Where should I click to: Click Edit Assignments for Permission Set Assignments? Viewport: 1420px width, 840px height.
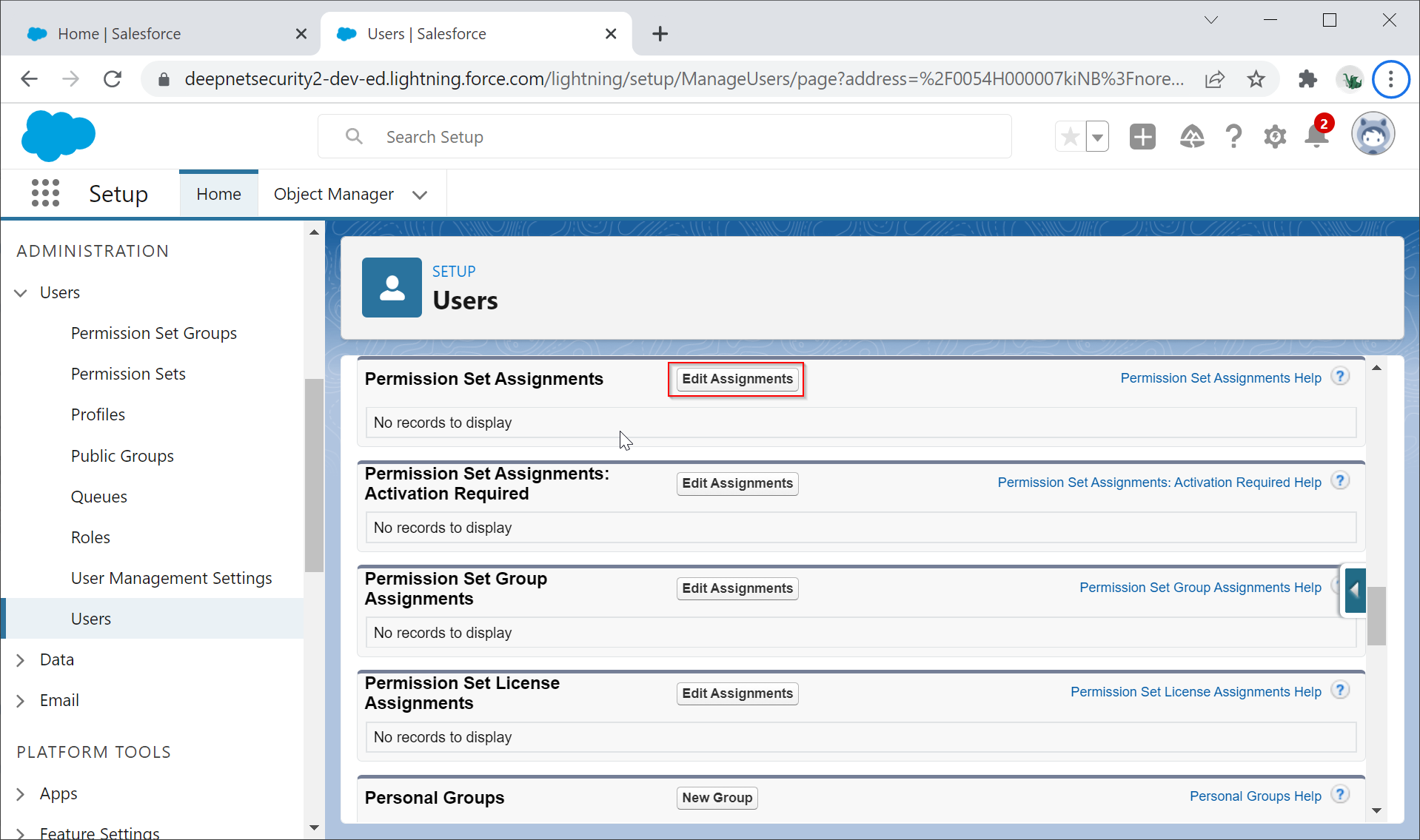coord(737,379)
